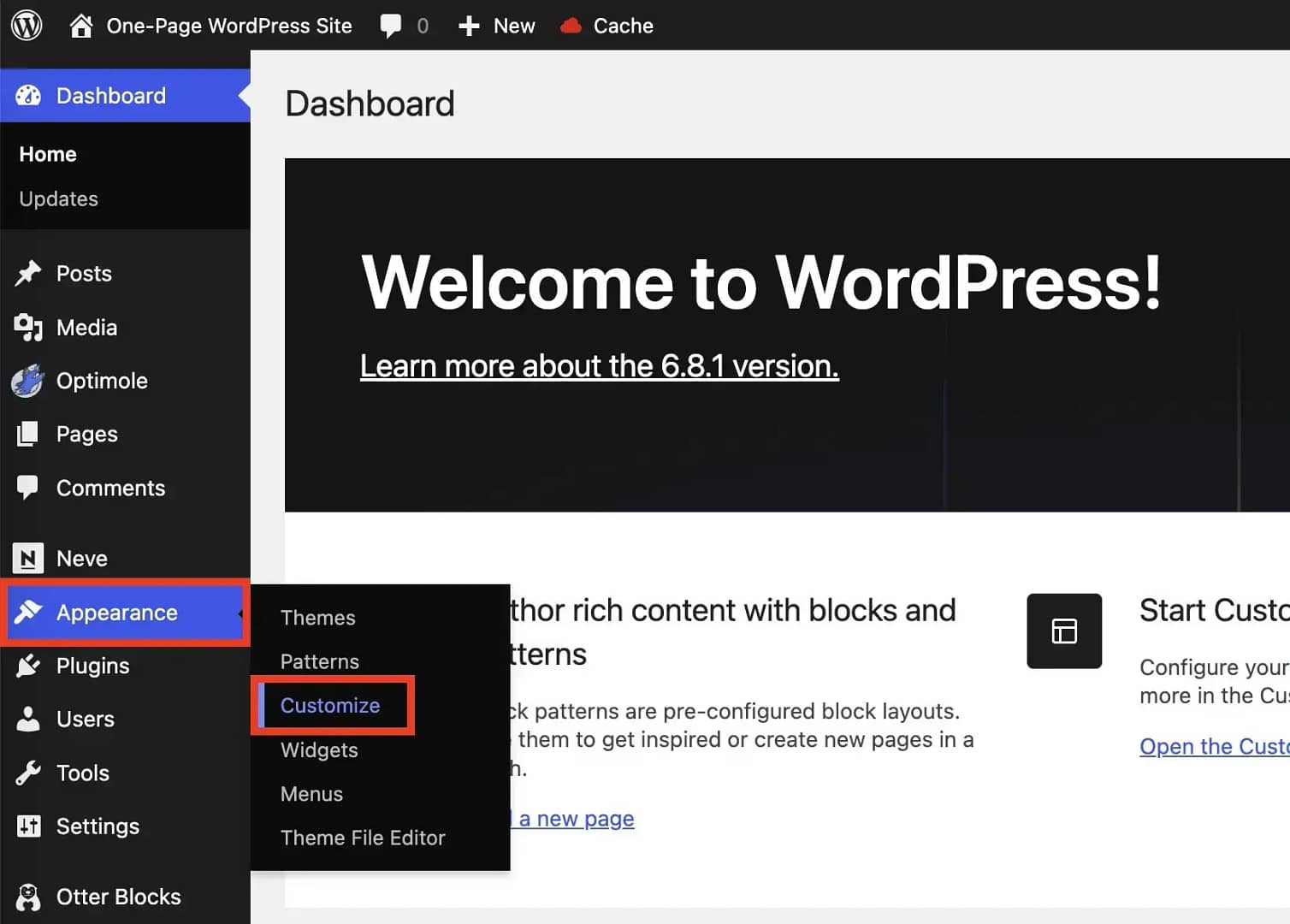Open the Dashboard menu item
Viewport: 1290px width, 924px height.
pyautogui.click(x=125, y=96)
